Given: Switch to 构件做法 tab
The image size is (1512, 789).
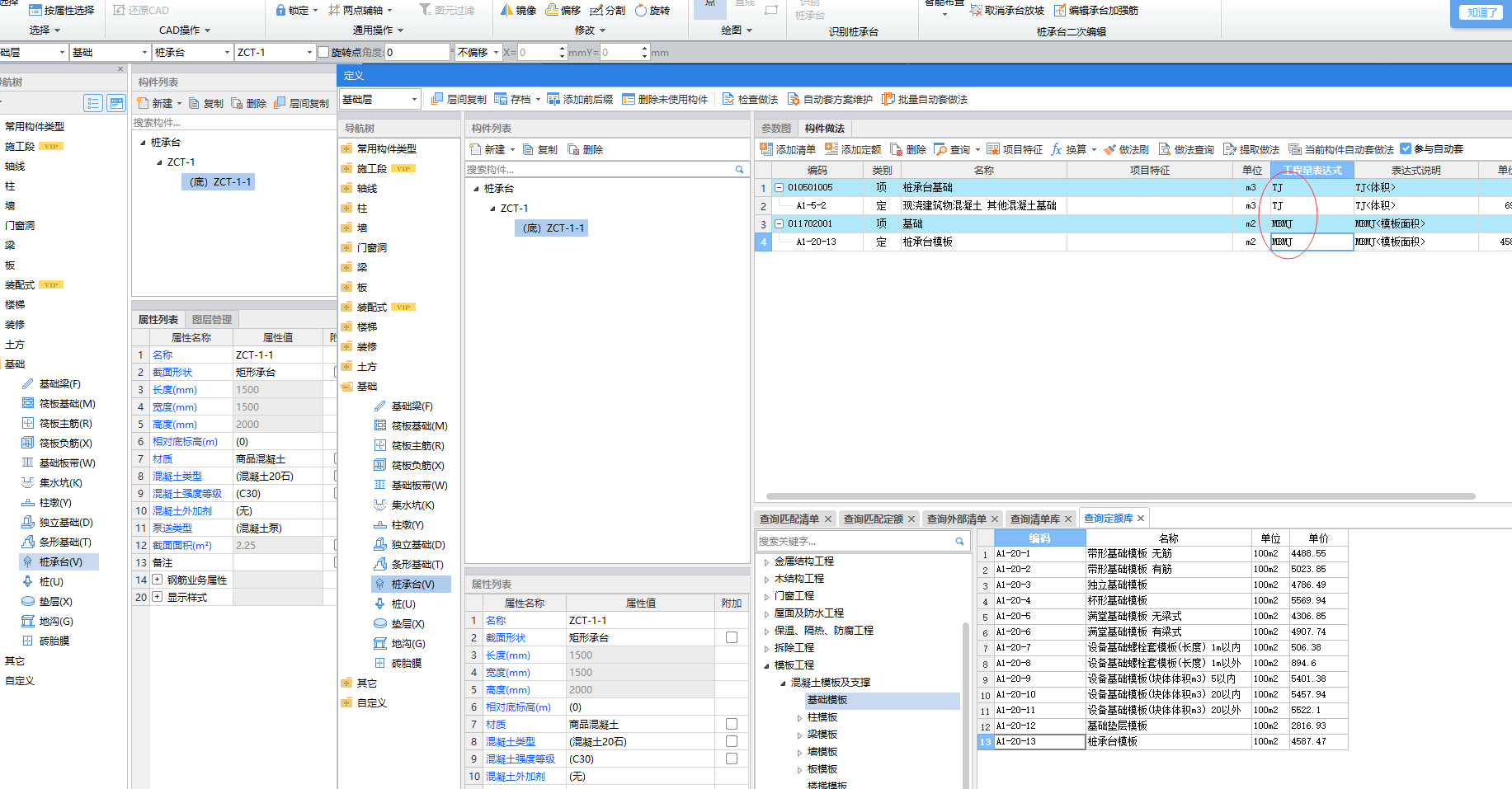Looking at the screenshot, I should (x=825, y=128).
